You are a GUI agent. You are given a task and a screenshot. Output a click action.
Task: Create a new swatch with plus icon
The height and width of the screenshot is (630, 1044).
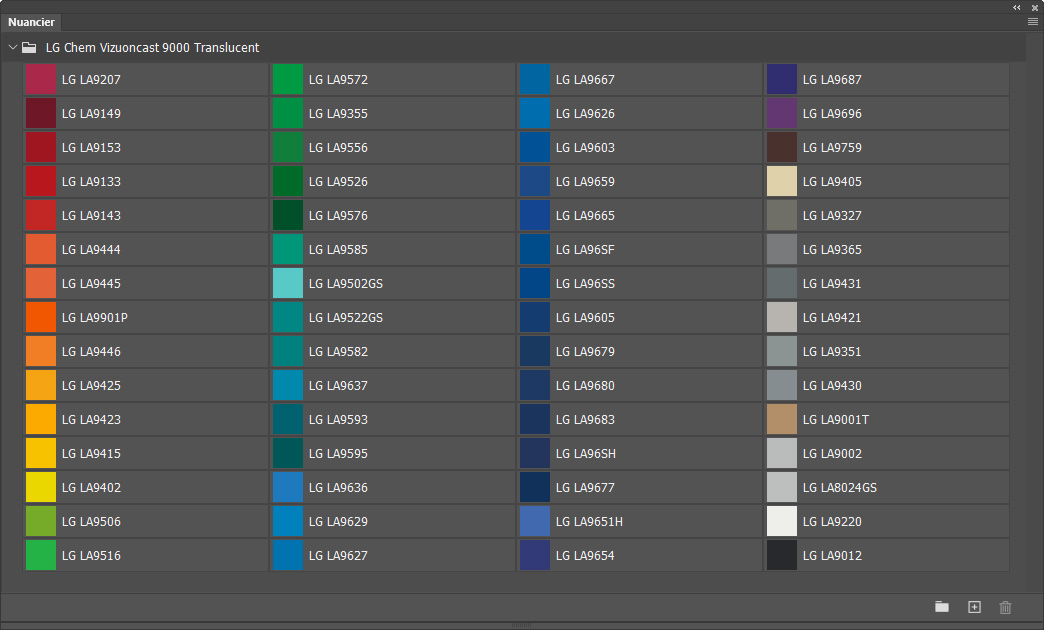(x=974, y=607)
